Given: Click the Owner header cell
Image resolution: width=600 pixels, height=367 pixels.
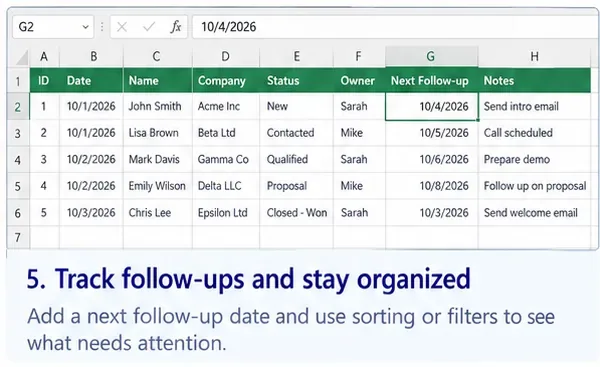Looking at the screenshot, I should click(x=359, y=80).
